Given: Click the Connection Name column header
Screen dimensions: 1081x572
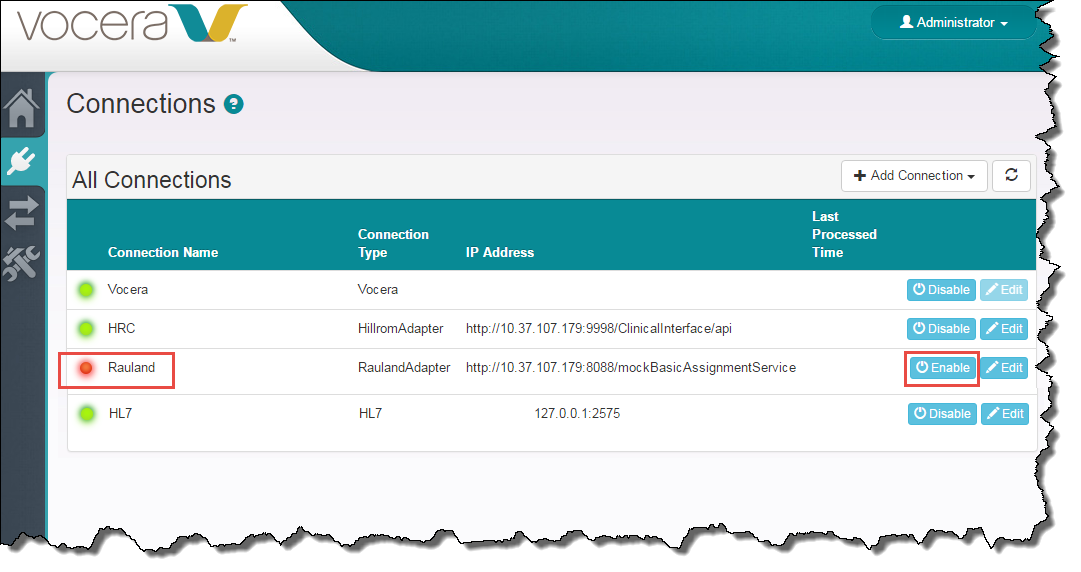Looking at the screenshot, I should tap(163, 253).
